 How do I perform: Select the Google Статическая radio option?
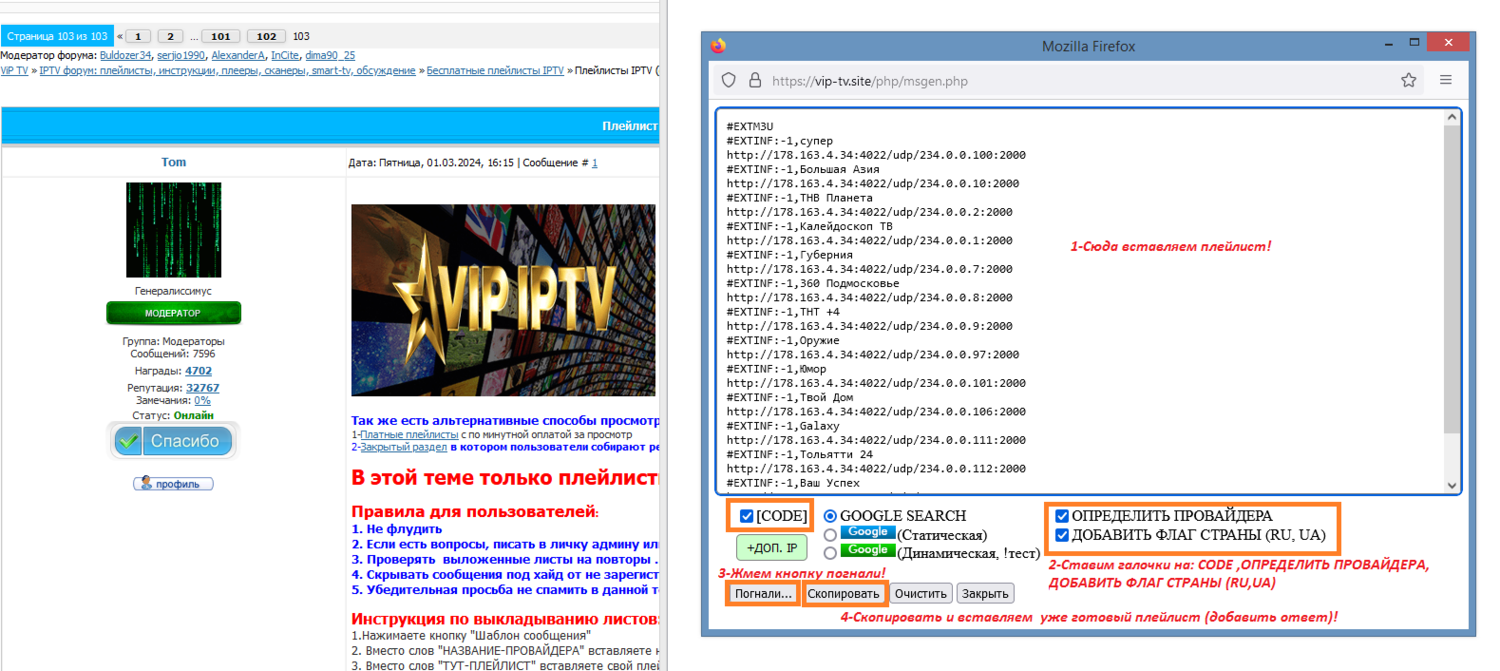(831, 535)
